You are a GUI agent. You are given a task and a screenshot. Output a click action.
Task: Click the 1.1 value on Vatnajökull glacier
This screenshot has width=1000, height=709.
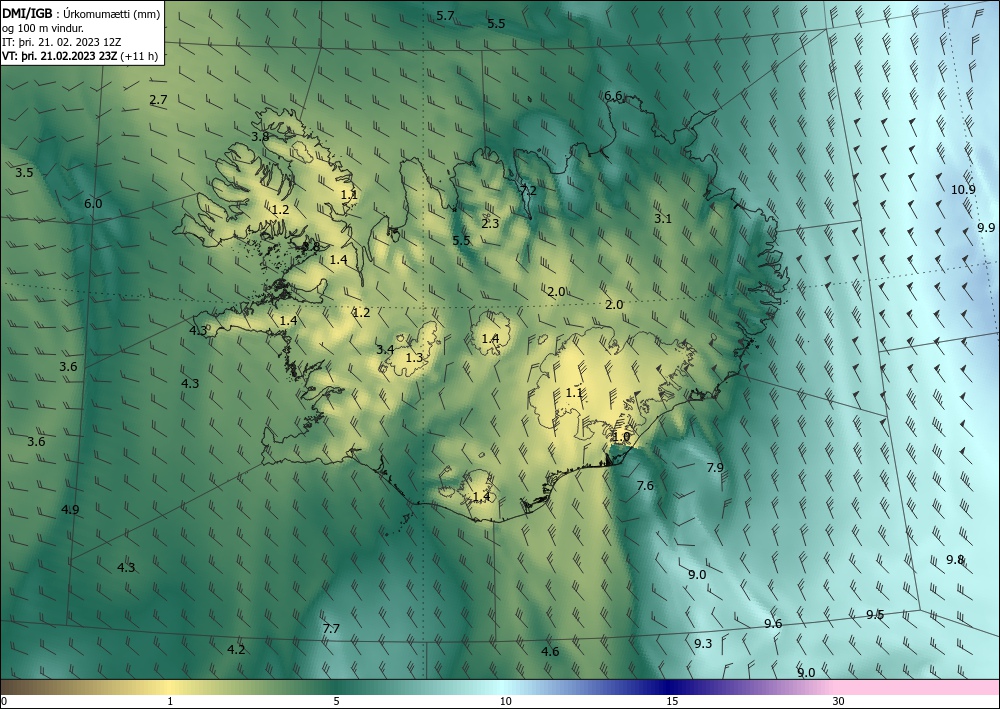[574, 393]
